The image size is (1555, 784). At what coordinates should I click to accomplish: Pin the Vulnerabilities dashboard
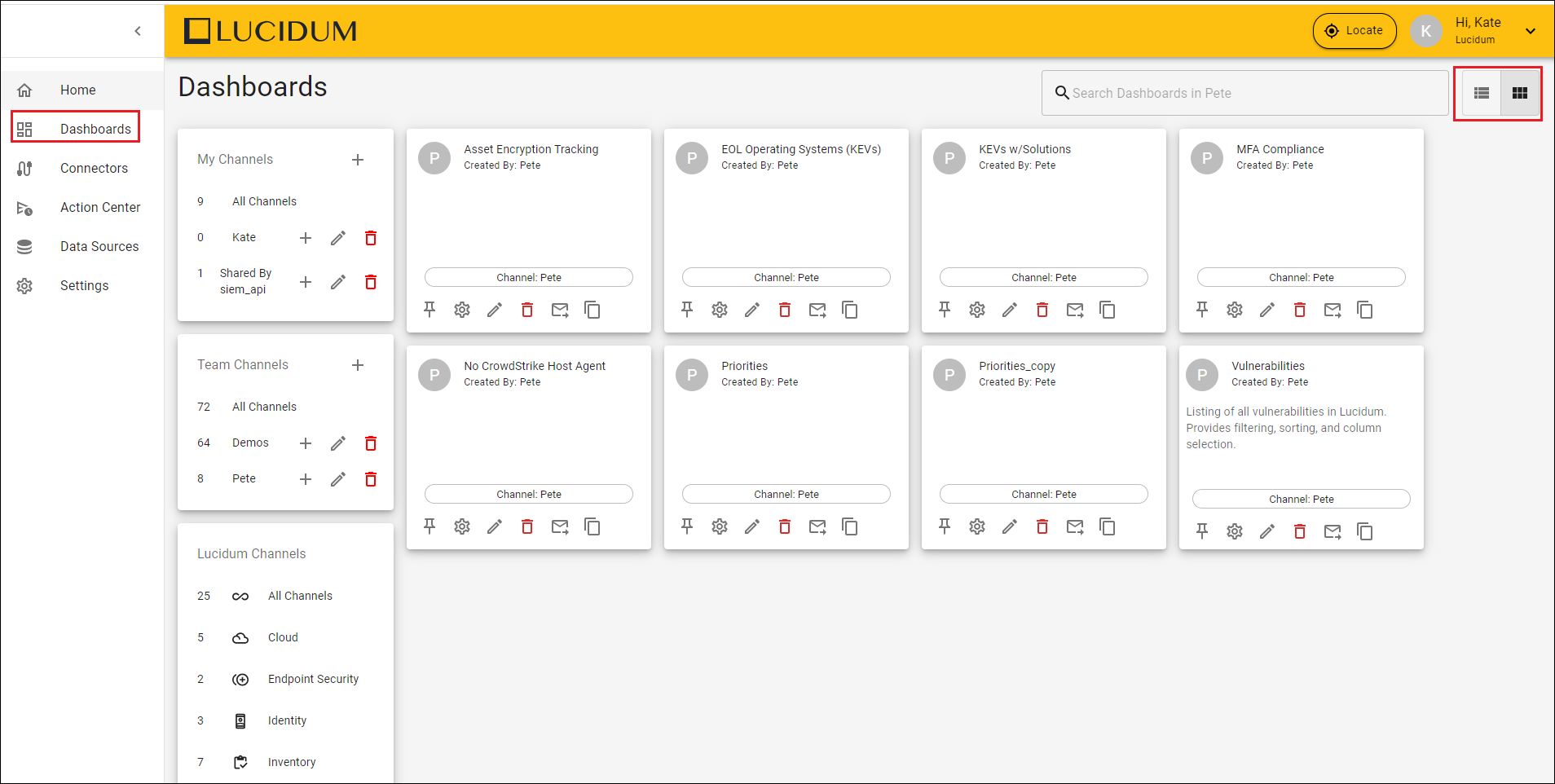(1202, 531)
